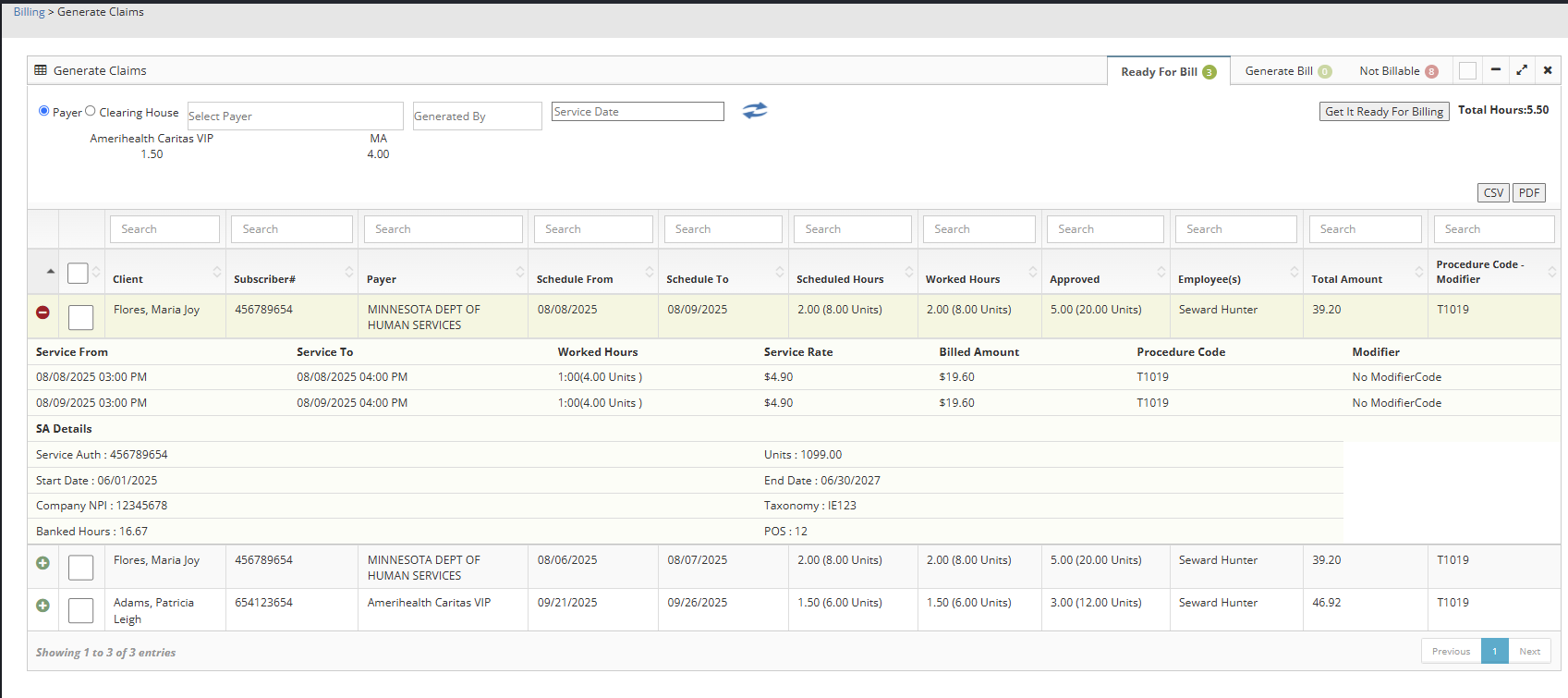Screen dimensions: 1568x698
Task: Click the Get It Ready For Billing button
Action: [x=1383, y=111]
